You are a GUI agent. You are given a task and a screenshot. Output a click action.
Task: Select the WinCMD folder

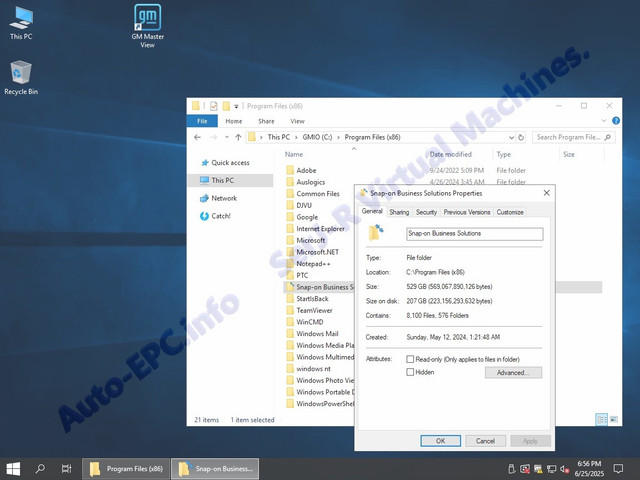point(309,322)
